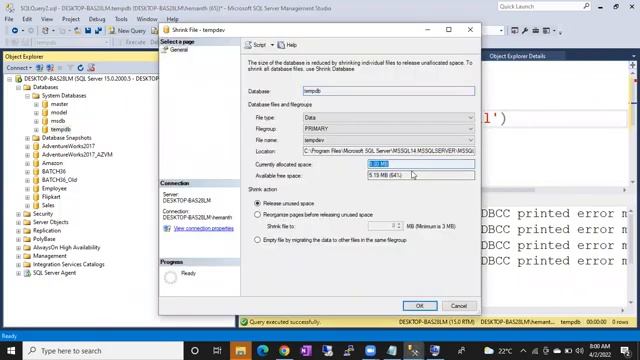Expand the master database node
The width and height of the screenshot is (640, 360).
(36, 104)
